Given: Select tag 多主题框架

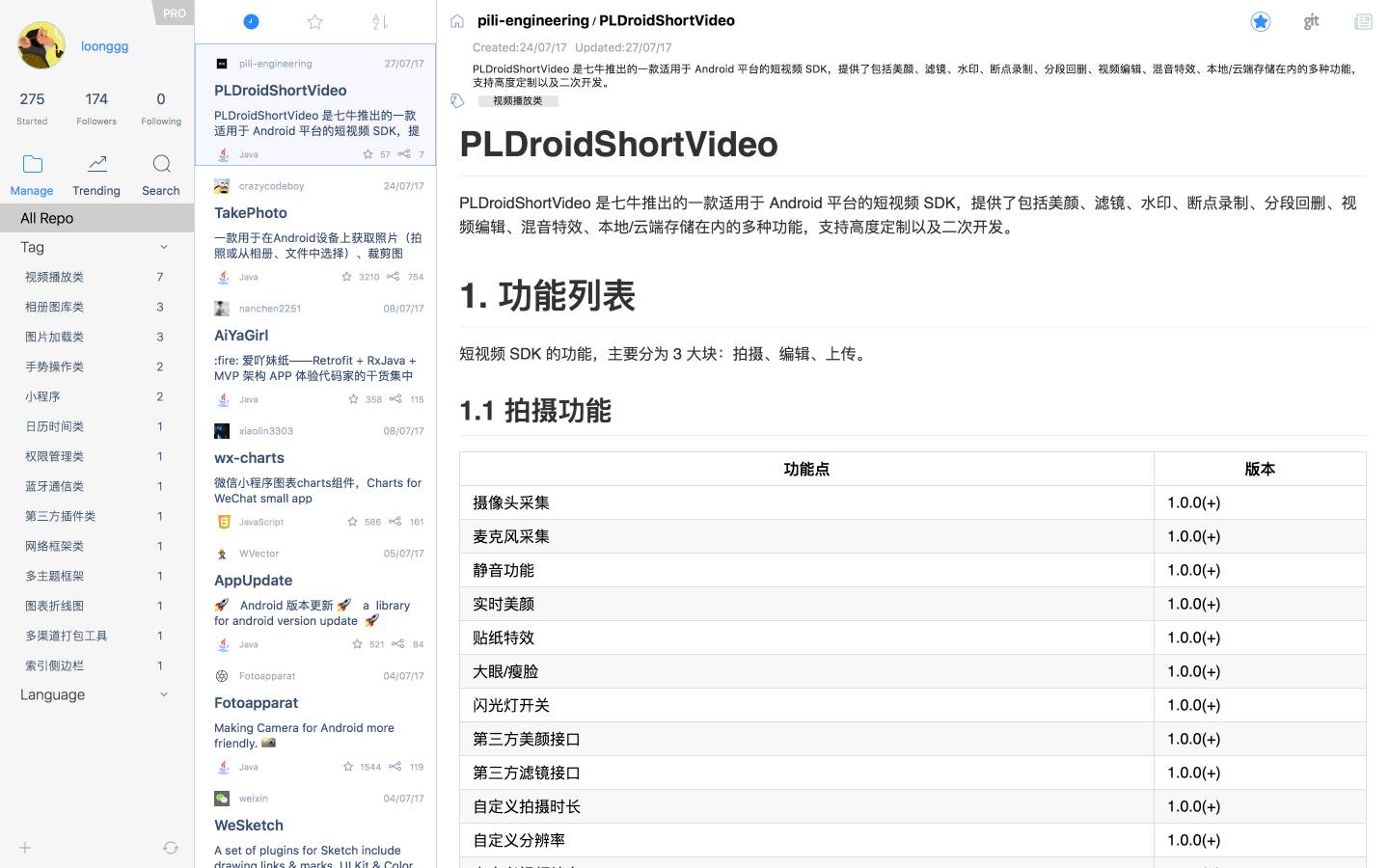Looking at the screenshot, I should click(96, 576).
